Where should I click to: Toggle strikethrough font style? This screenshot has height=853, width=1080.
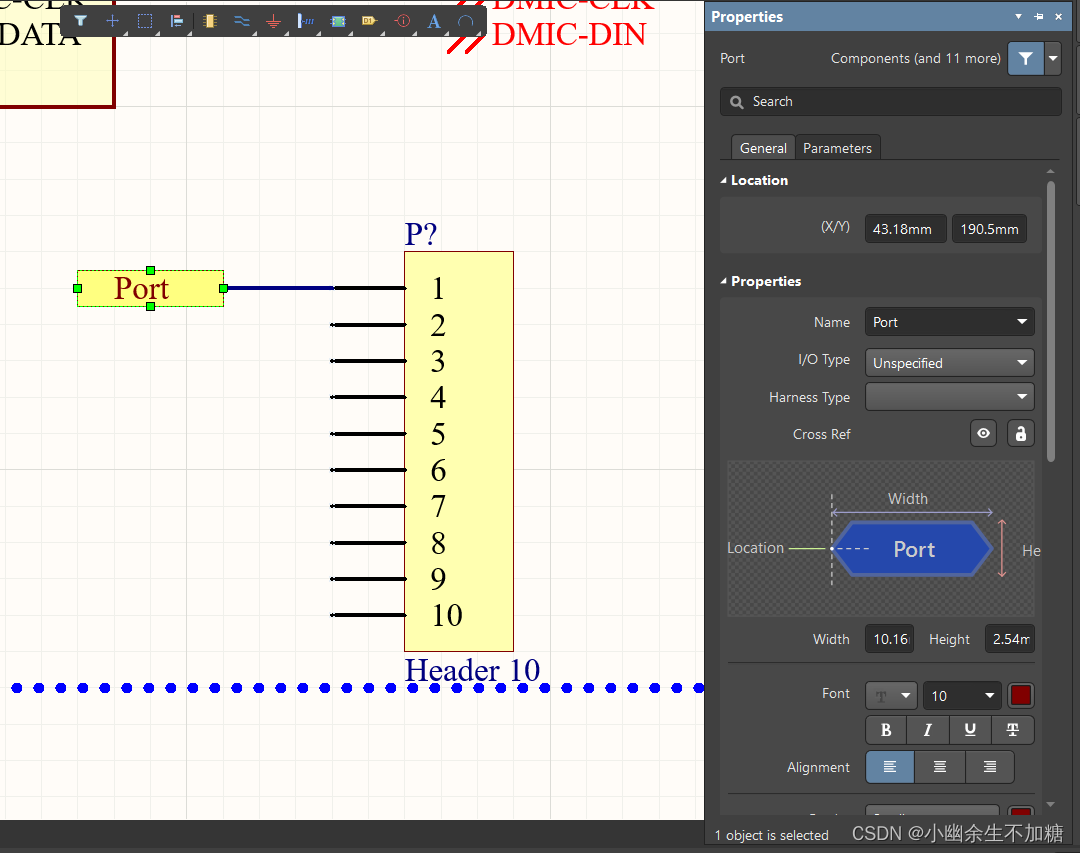point(1012,730)
